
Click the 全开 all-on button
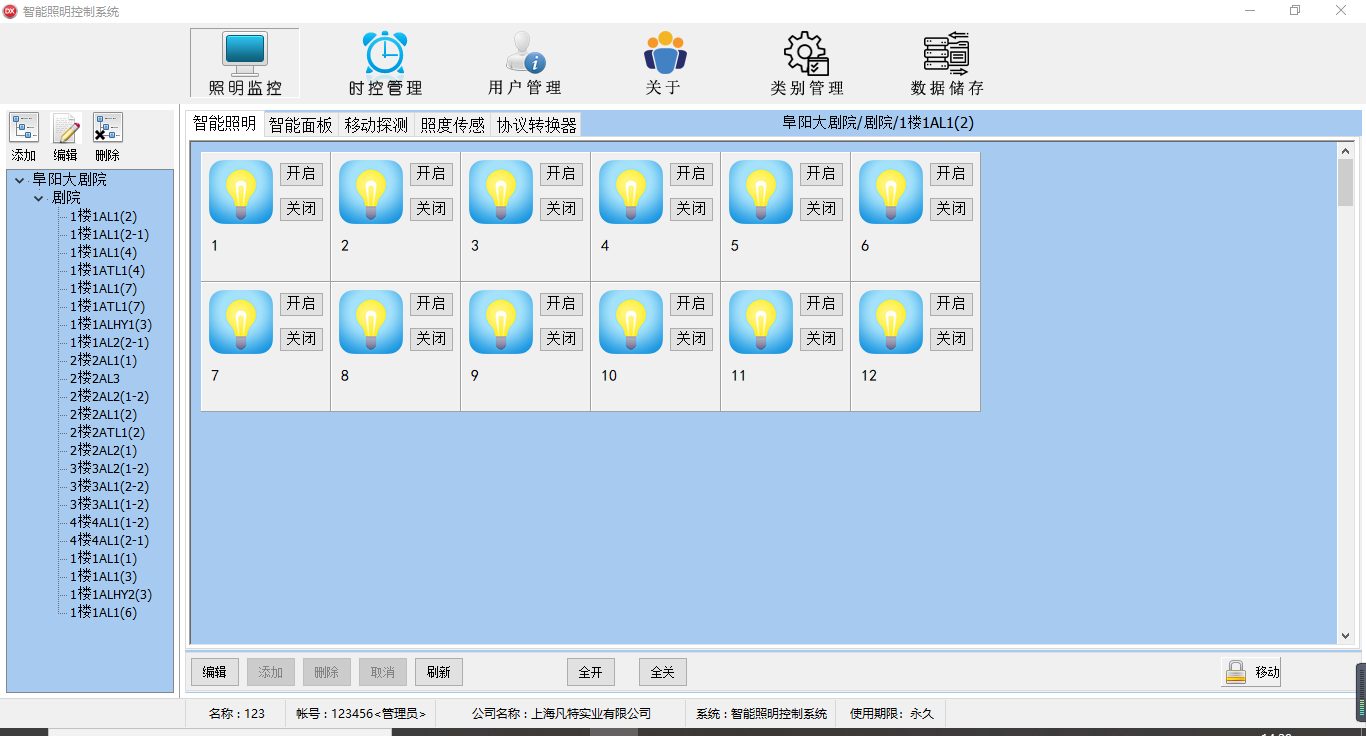[x=591, y=672]
